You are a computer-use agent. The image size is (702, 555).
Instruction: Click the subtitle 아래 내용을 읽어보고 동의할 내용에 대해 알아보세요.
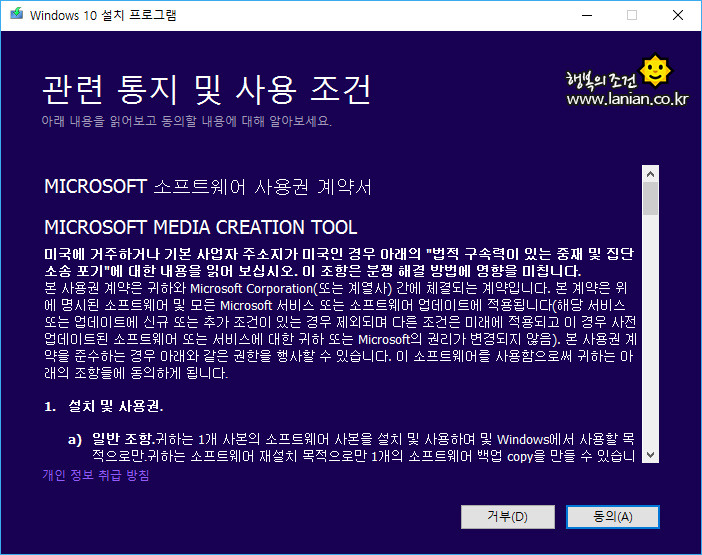point(187,121)
